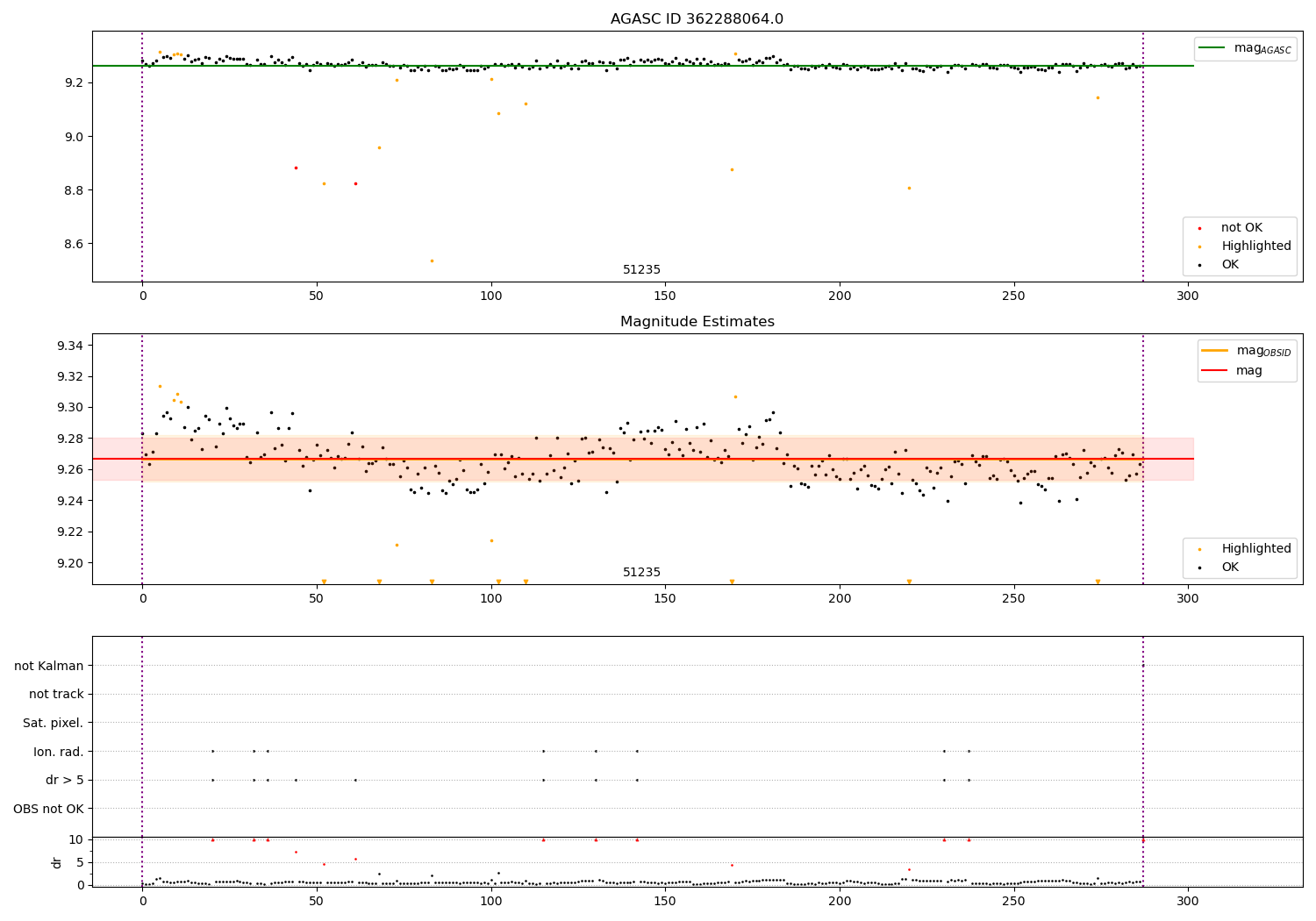Click the orange triangle marker at x=169 in middle panel

click(x=732, y=582)
